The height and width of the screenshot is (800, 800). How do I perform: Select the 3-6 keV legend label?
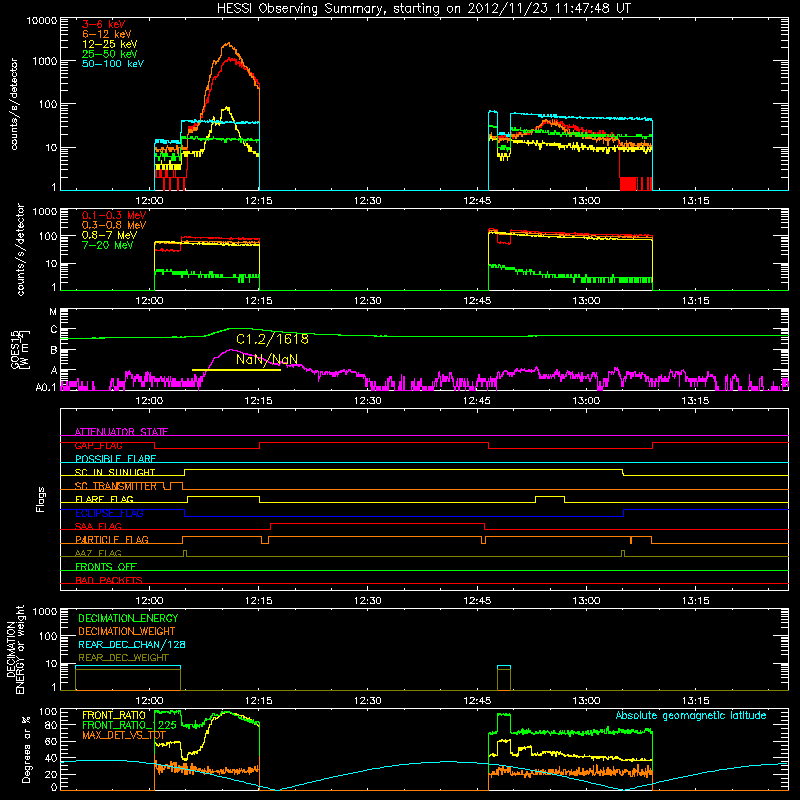point(103,24)
